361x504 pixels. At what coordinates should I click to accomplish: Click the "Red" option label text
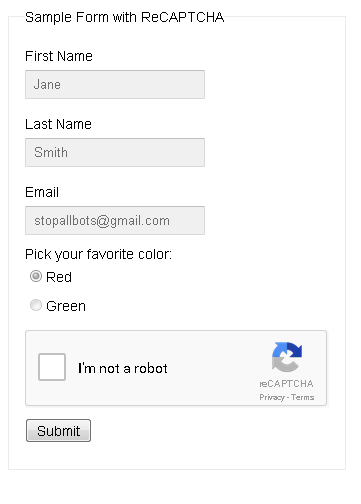pos(59,277)
